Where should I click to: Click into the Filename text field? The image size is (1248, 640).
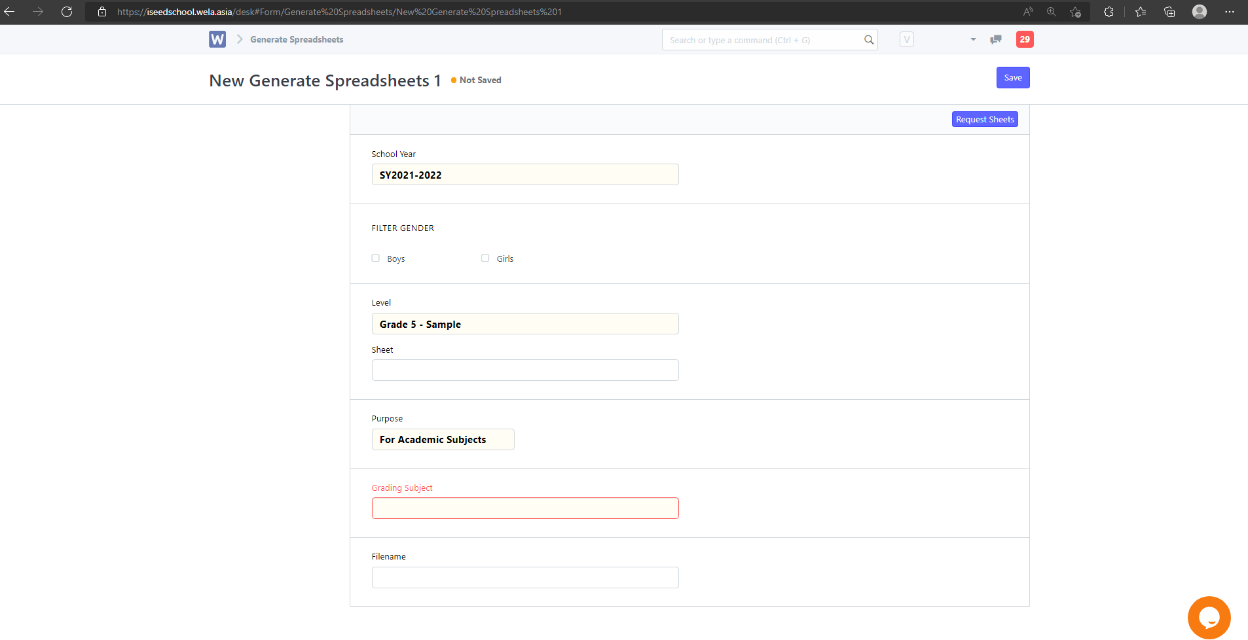525,577
